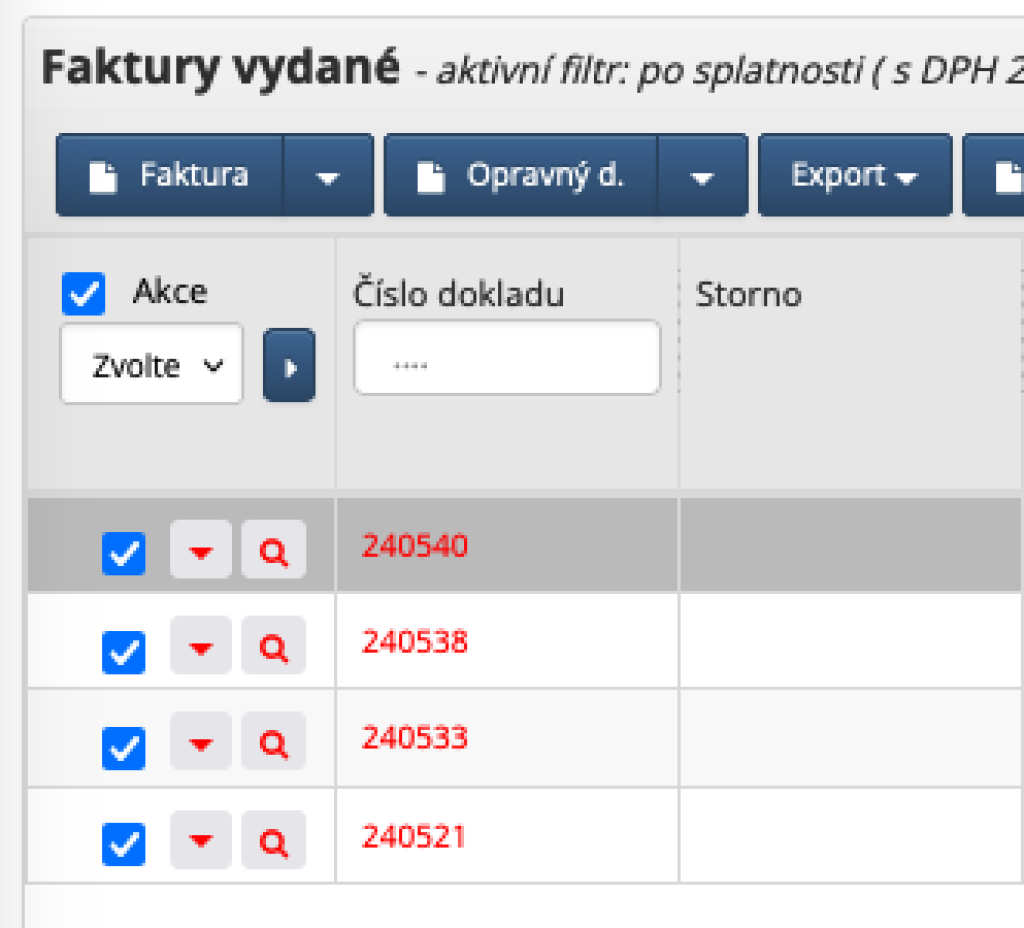This screenshot has height=928, width=1024.
Task: Deselect checkbox for invoice 240540
Action: [123, 552]
